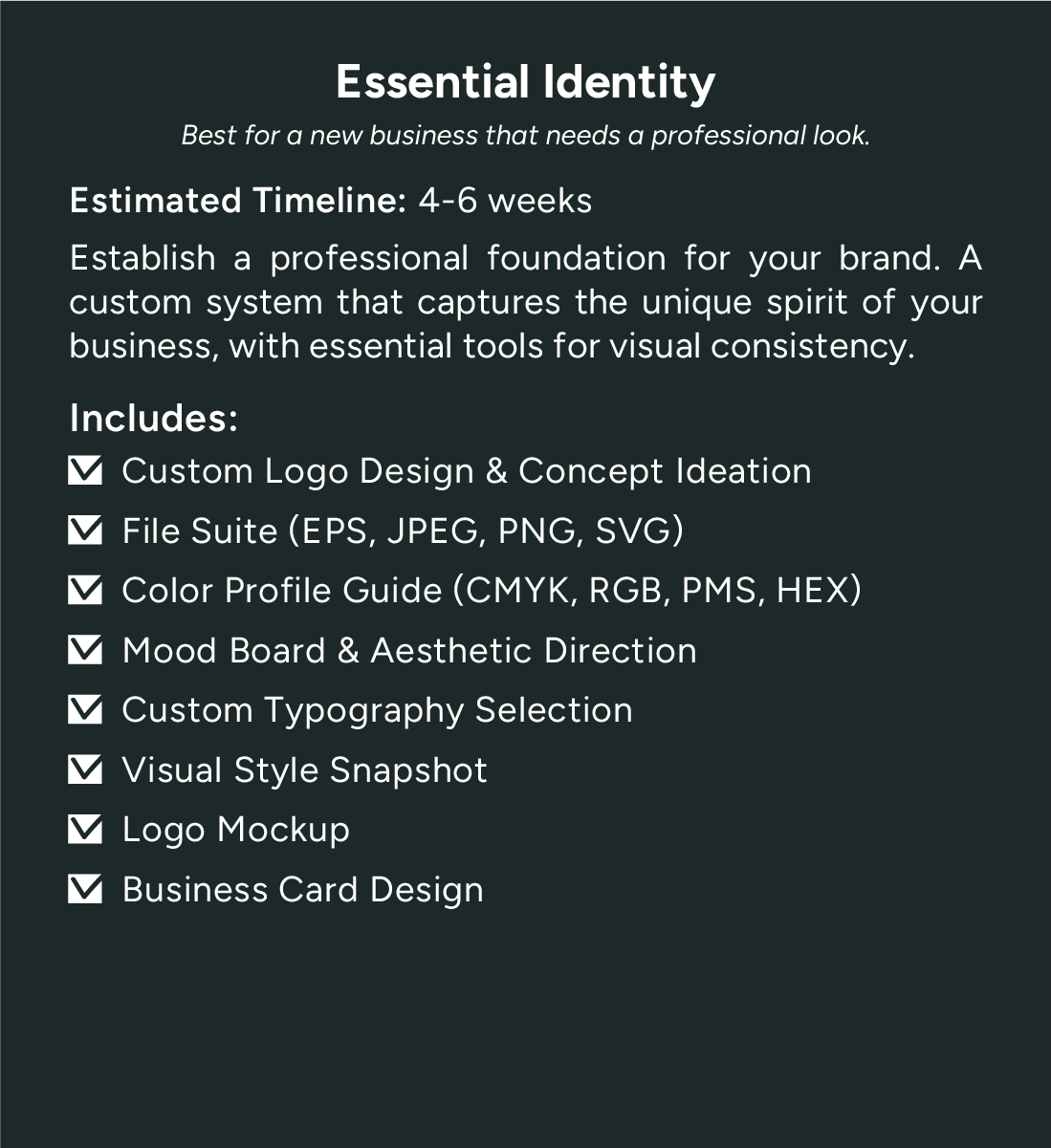This screenshot has height=1148, width=1051.
Task: Select the 'Custom Typography Selection' label
Action: tap(377, 710)
